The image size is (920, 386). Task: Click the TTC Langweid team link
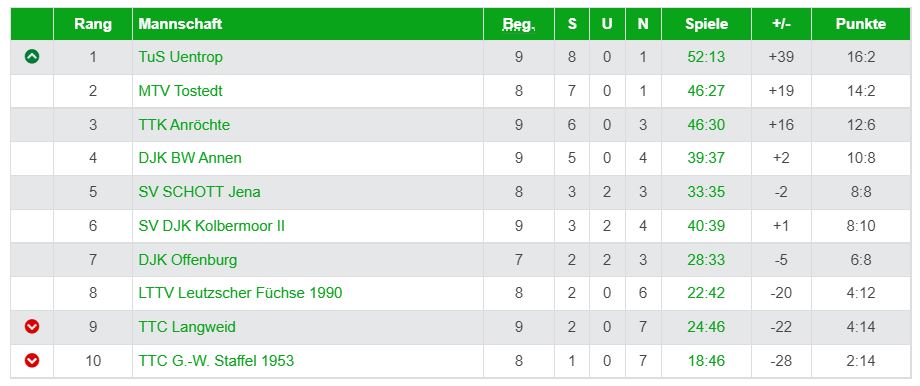(187, 327)
